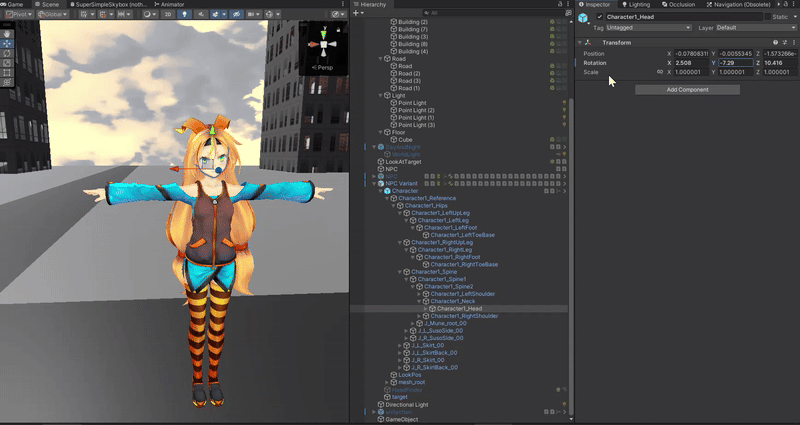The height and width of the screenshot is (425, 800).
Task: Open the scene camera settings icon
Action: coord(253,14)
